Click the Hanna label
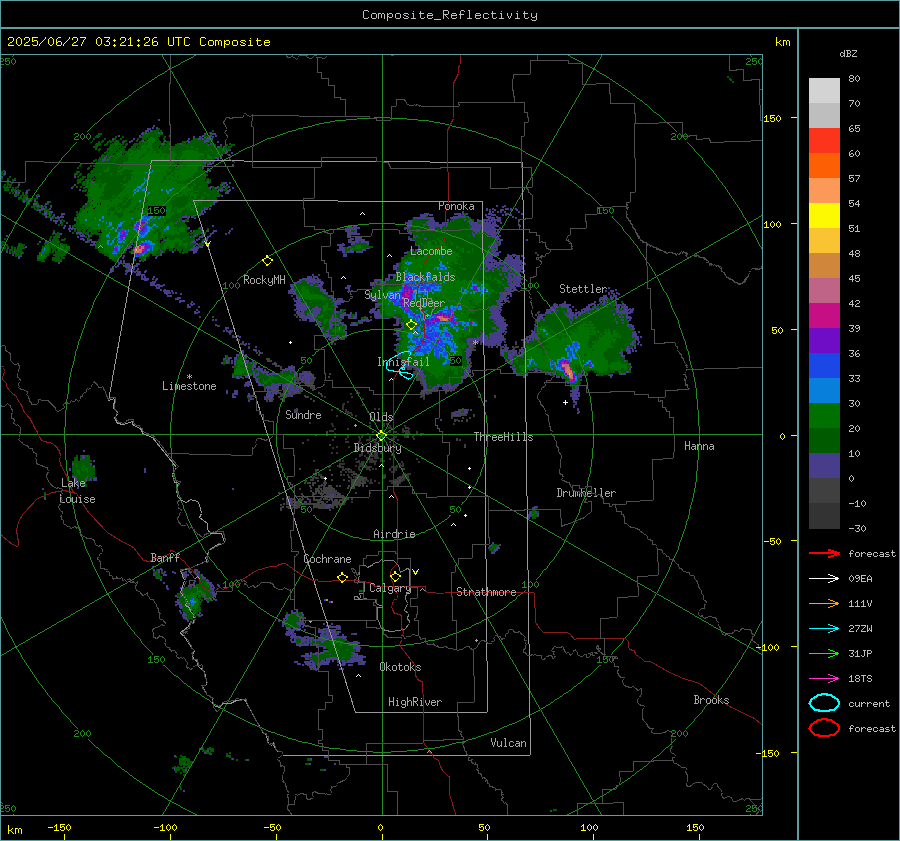Image resolution: width=900 pixels, height=841 pixels. 699,446
